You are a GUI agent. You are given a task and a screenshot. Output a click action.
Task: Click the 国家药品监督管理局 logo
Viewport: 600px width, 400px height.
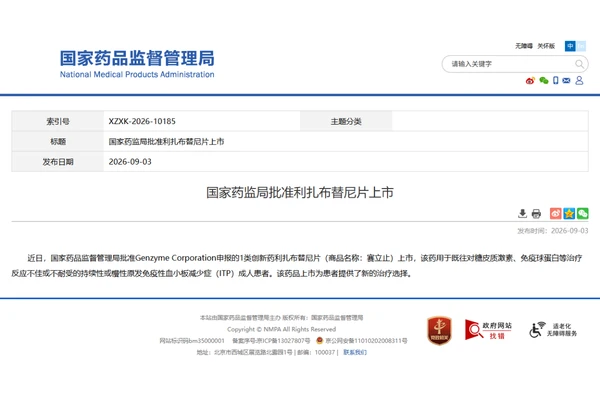click(x=137, y=64)
